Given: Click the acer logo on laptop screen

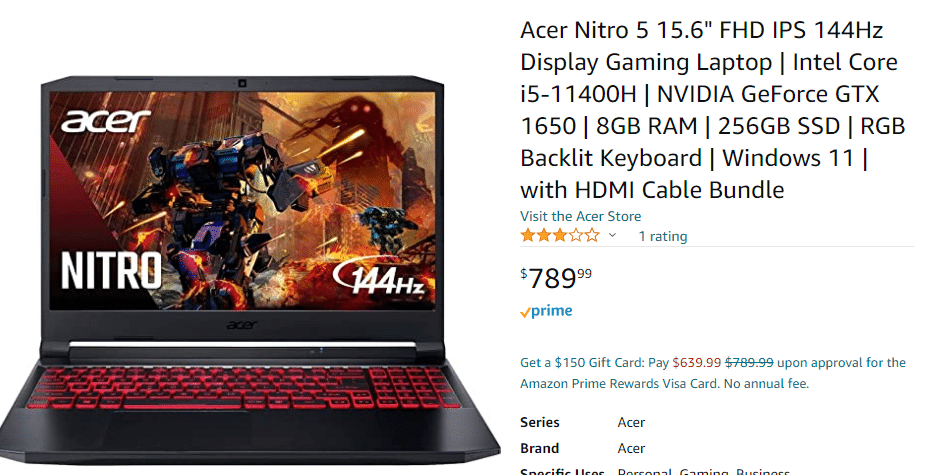Looking at the screenshot, I should point(106,121).
